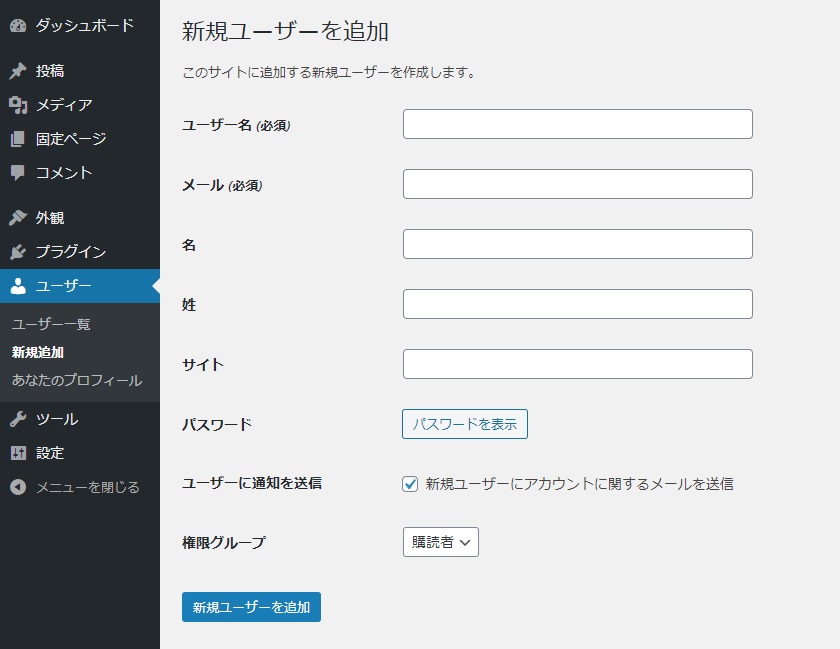Open the メディア media icon

click(x=18, y=105)
